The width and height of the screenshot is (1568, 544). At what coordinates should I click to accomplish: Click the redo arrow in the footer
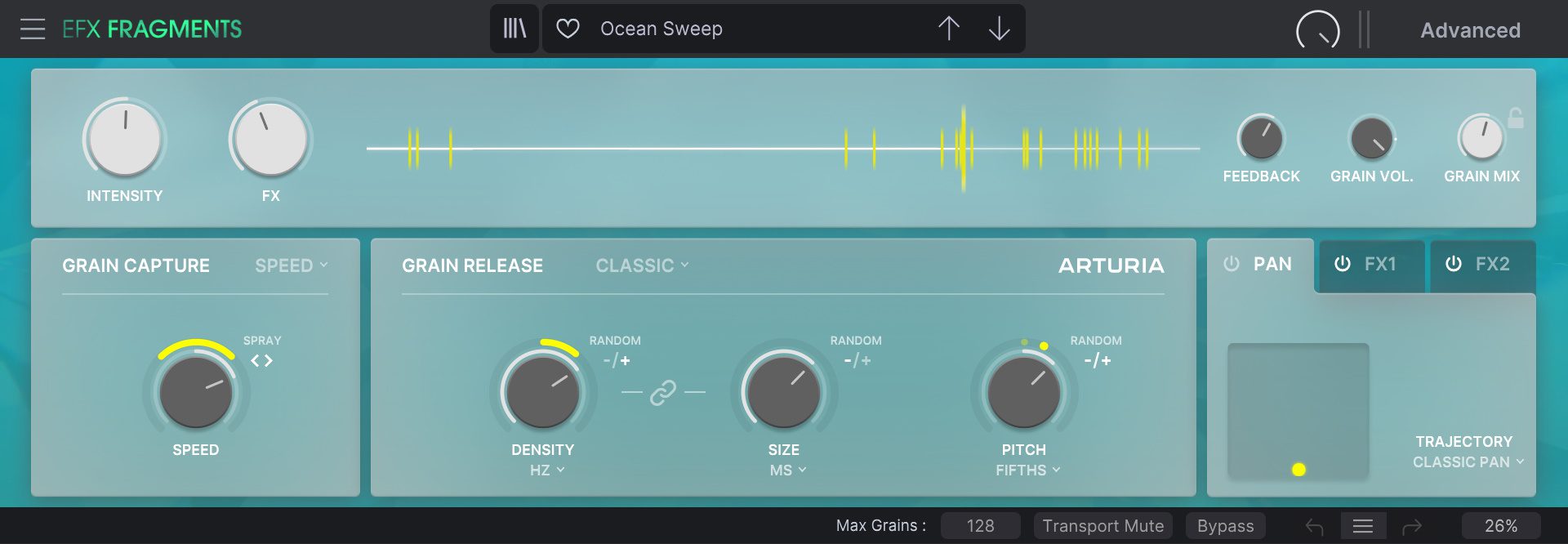pyautogui.click(x=1412, y=526)
